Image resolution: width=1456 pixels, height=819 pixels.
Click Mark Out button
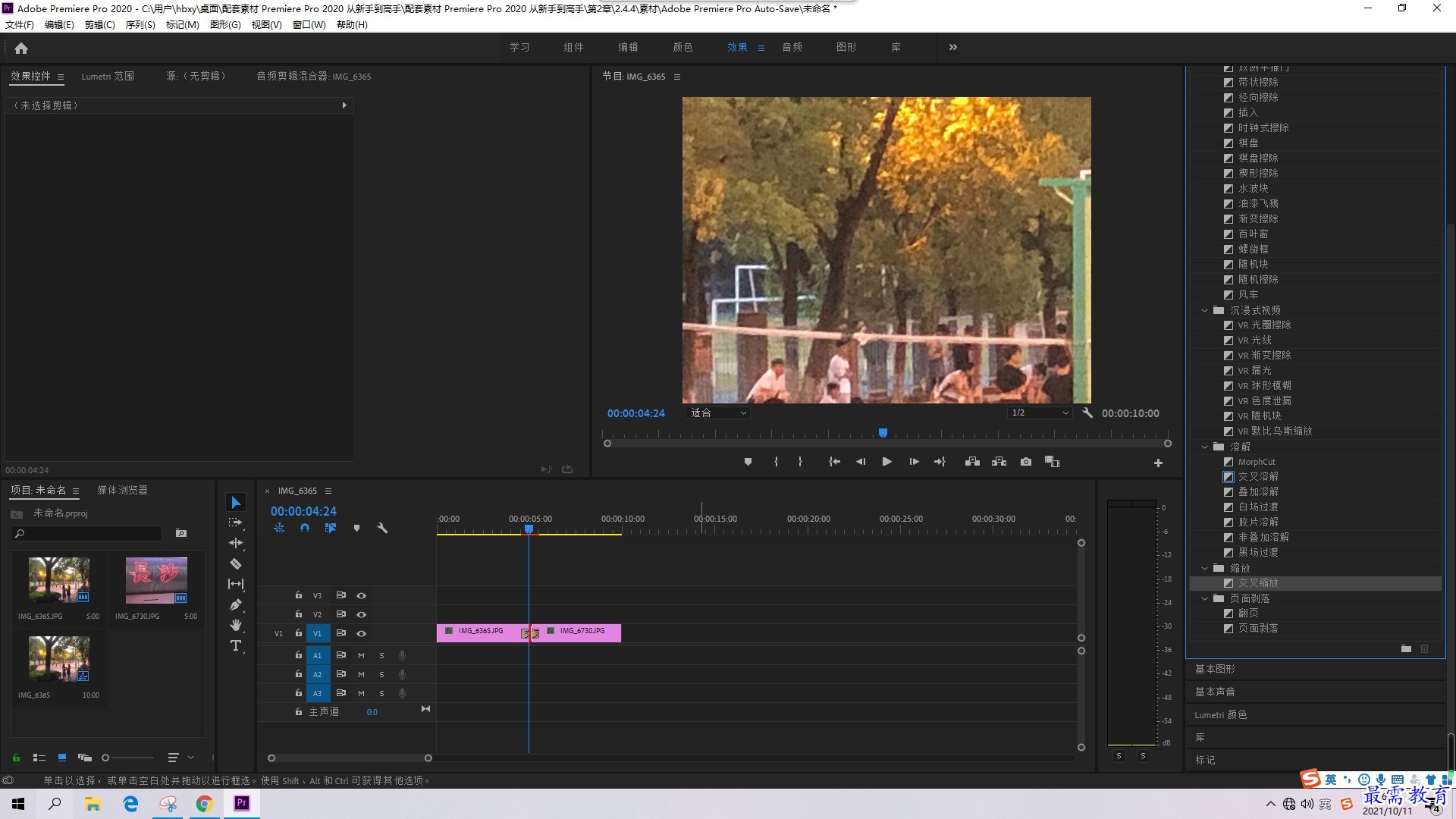800,462
